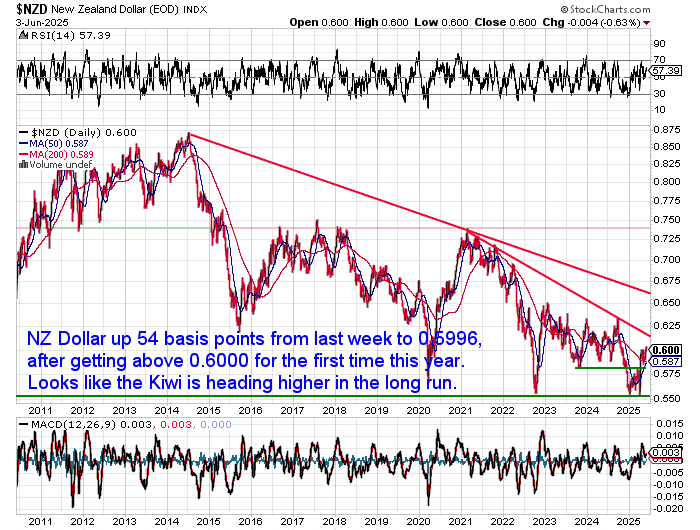Click the MACD axis label '0.010'
Screen dimensions: 700x530
coord(670,436)
